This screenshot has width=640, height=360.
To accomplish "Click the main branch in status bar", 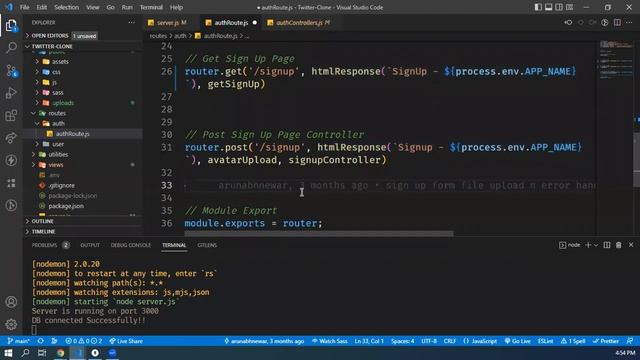I will [x=18, y=341].
